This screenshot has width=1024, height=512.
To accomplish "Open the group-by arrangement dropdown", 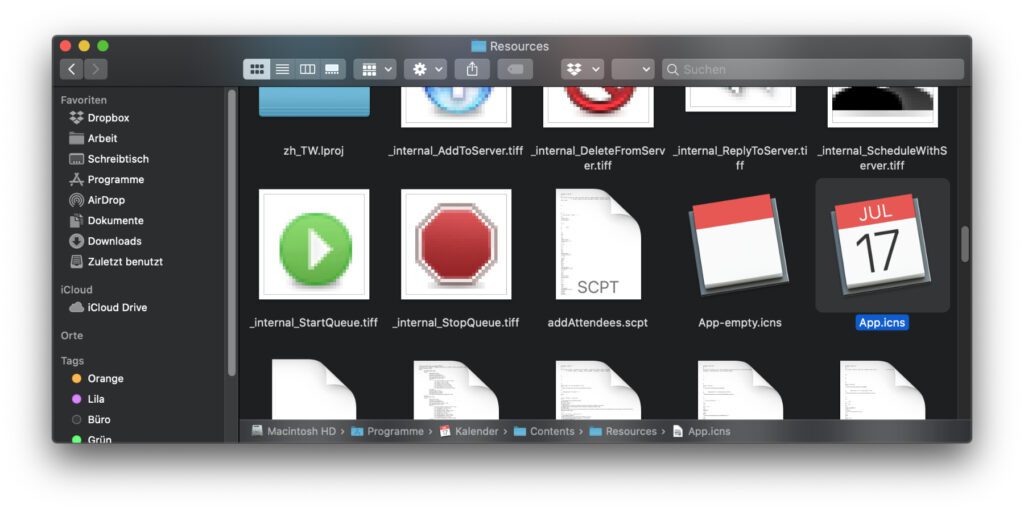I will click(x=375, y=69).
